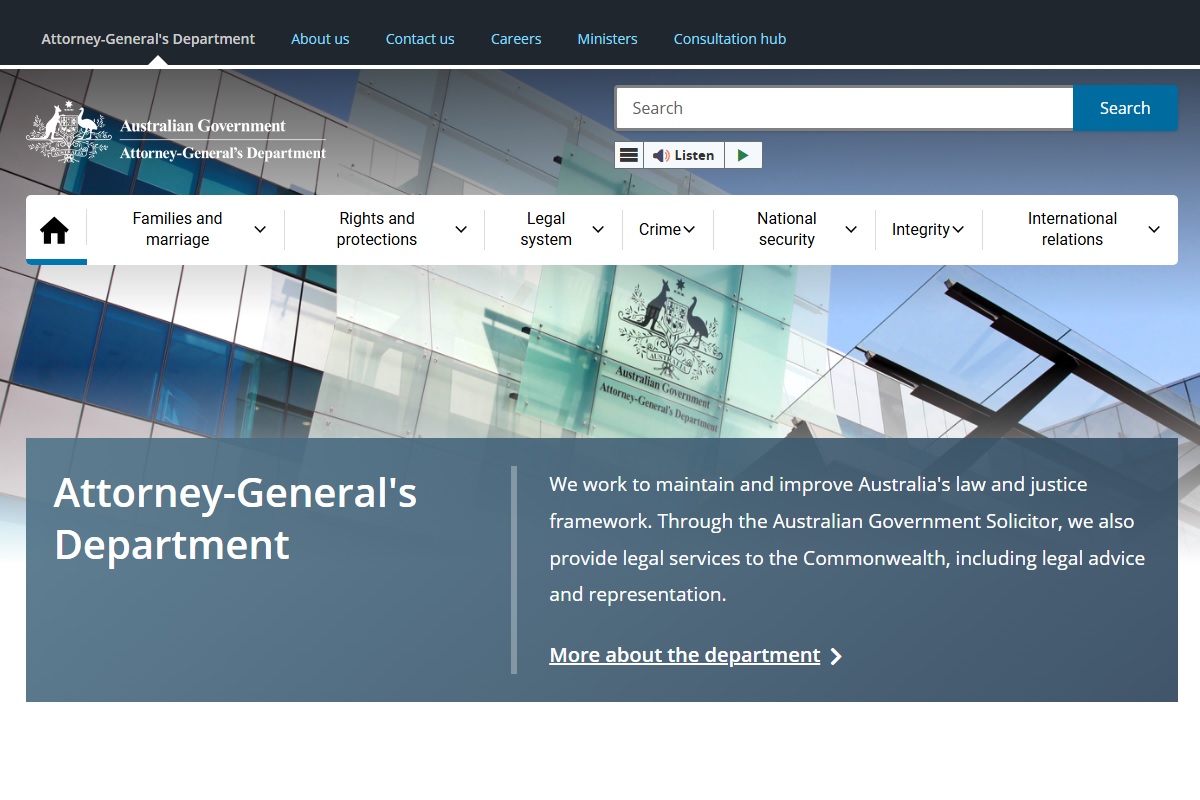Expand the National security chevron
The height and width of the screenshot is (800, 1200).
click(851, 229)
